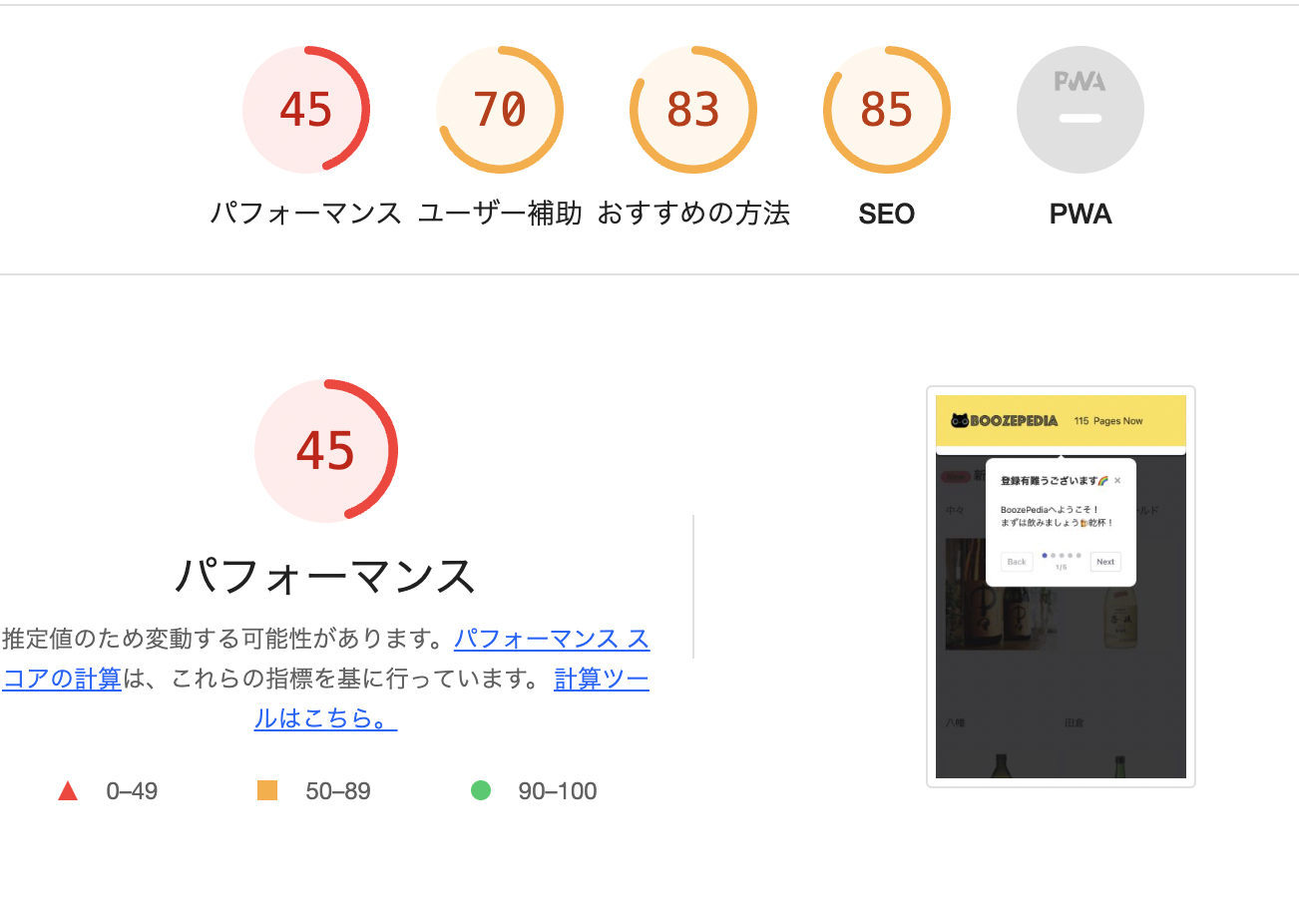Click Back in the welcome dialog
1299x924 pixels.
point(1016,561)
